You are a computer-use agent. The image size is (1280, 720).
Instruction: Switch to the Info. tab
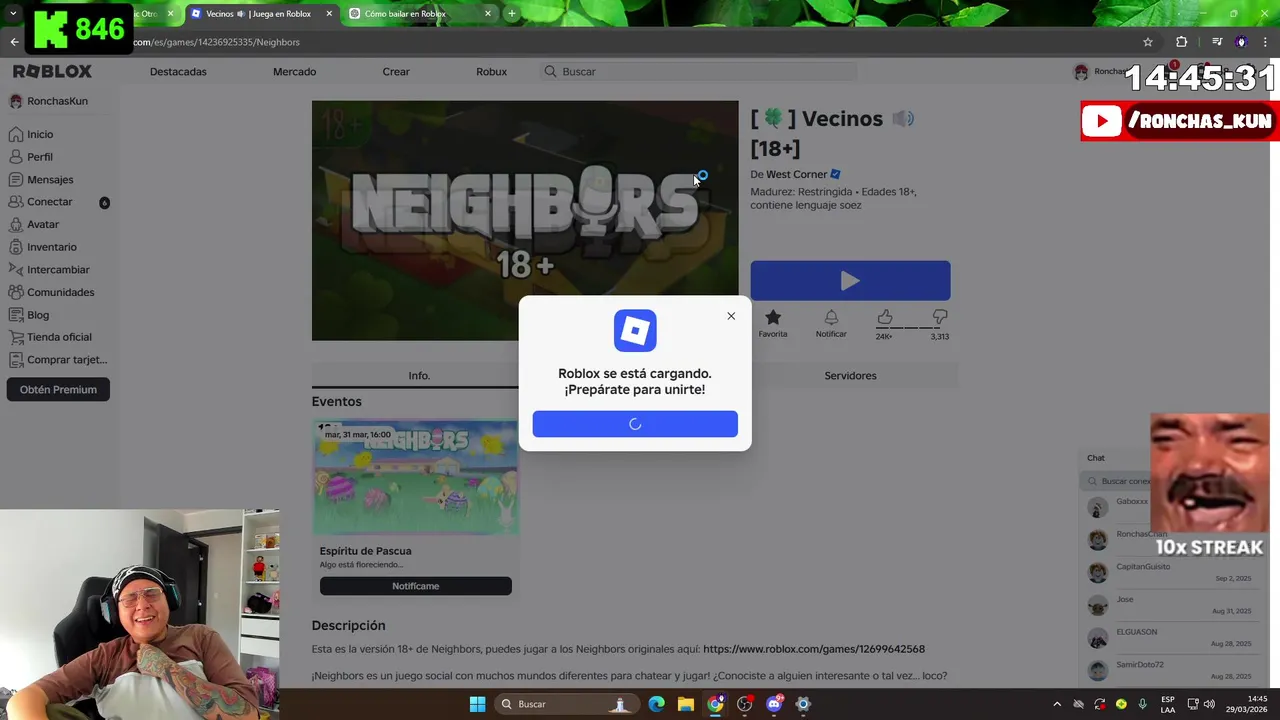pos(419,376)
